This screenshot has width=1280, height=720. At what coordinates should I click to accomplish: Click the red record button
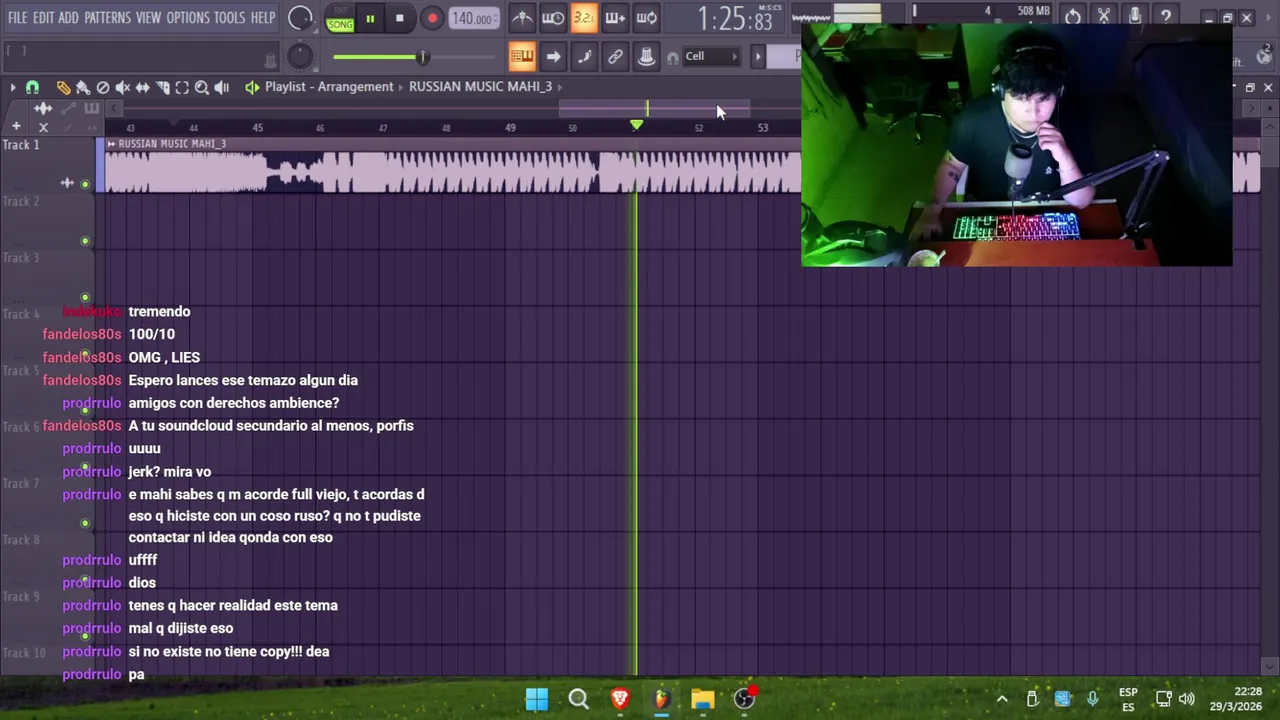[x=432, y=18]
